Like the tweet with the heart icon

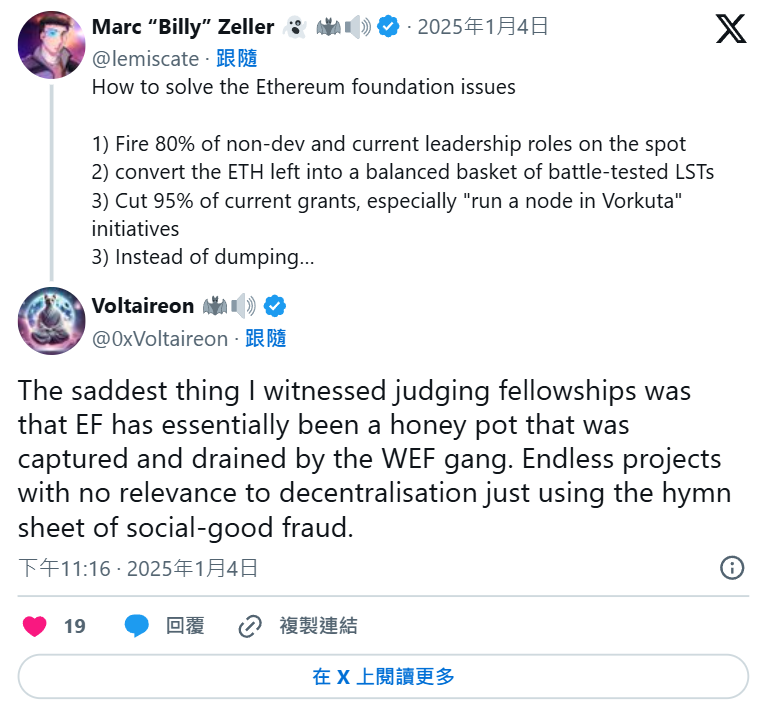35,626
